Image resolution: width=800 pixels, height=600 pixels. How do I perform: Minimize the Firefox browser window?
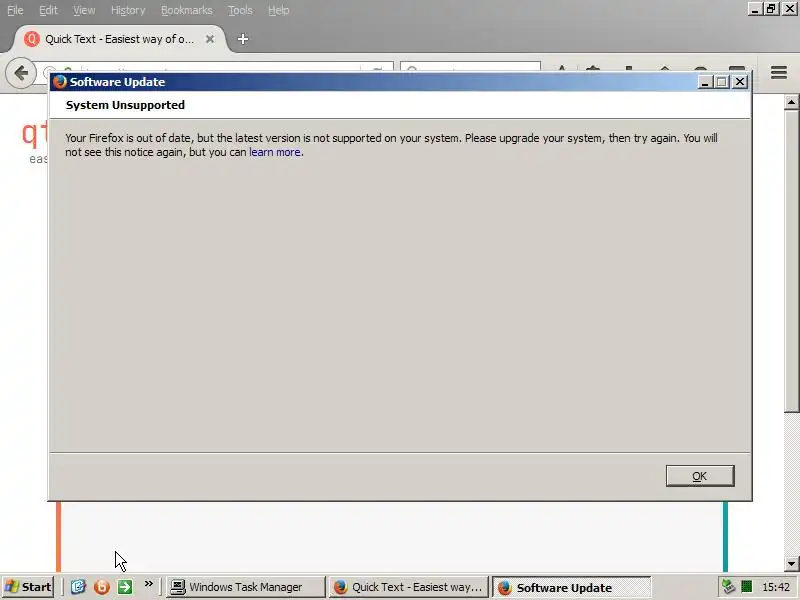pyautogui.click(x=755, y=9)
